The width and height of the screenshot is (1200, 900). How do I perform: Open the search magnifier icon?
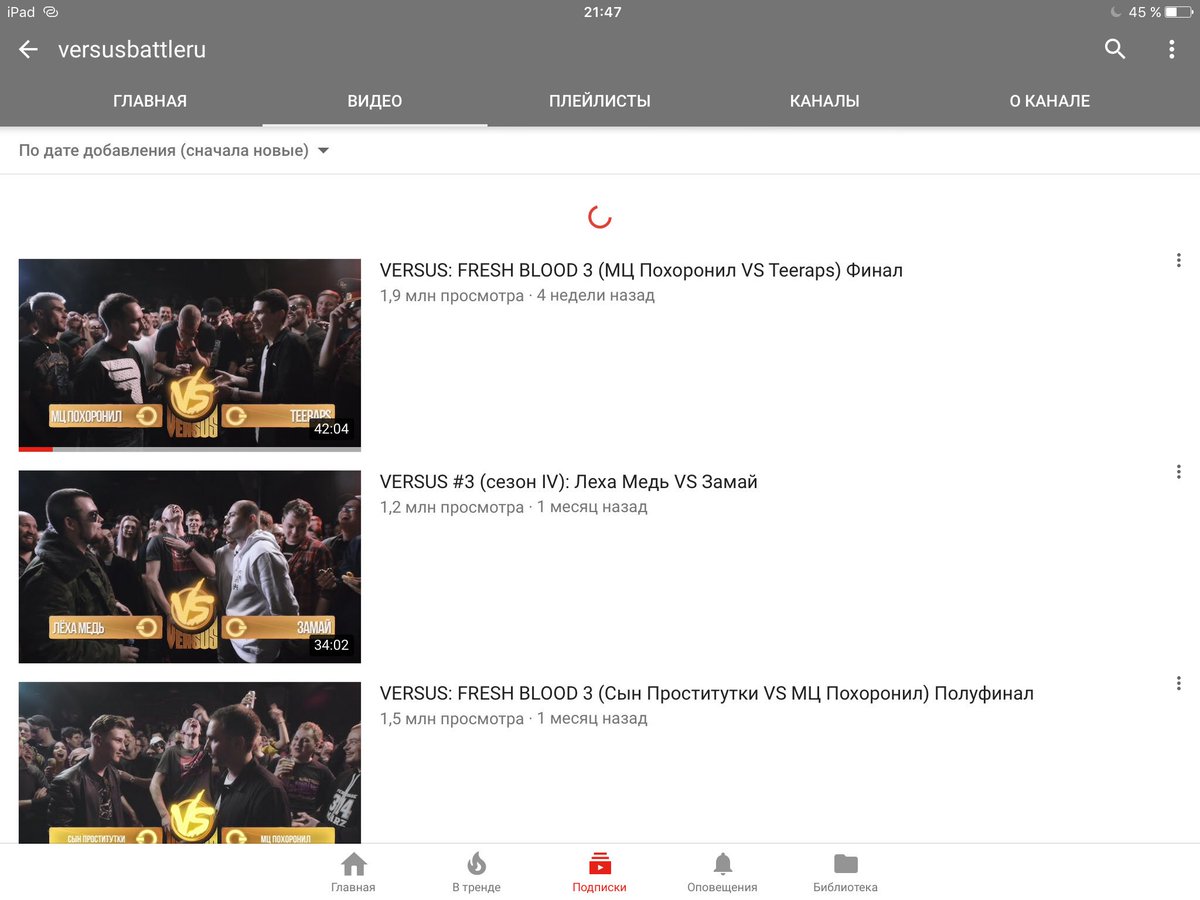point(1115,49)
